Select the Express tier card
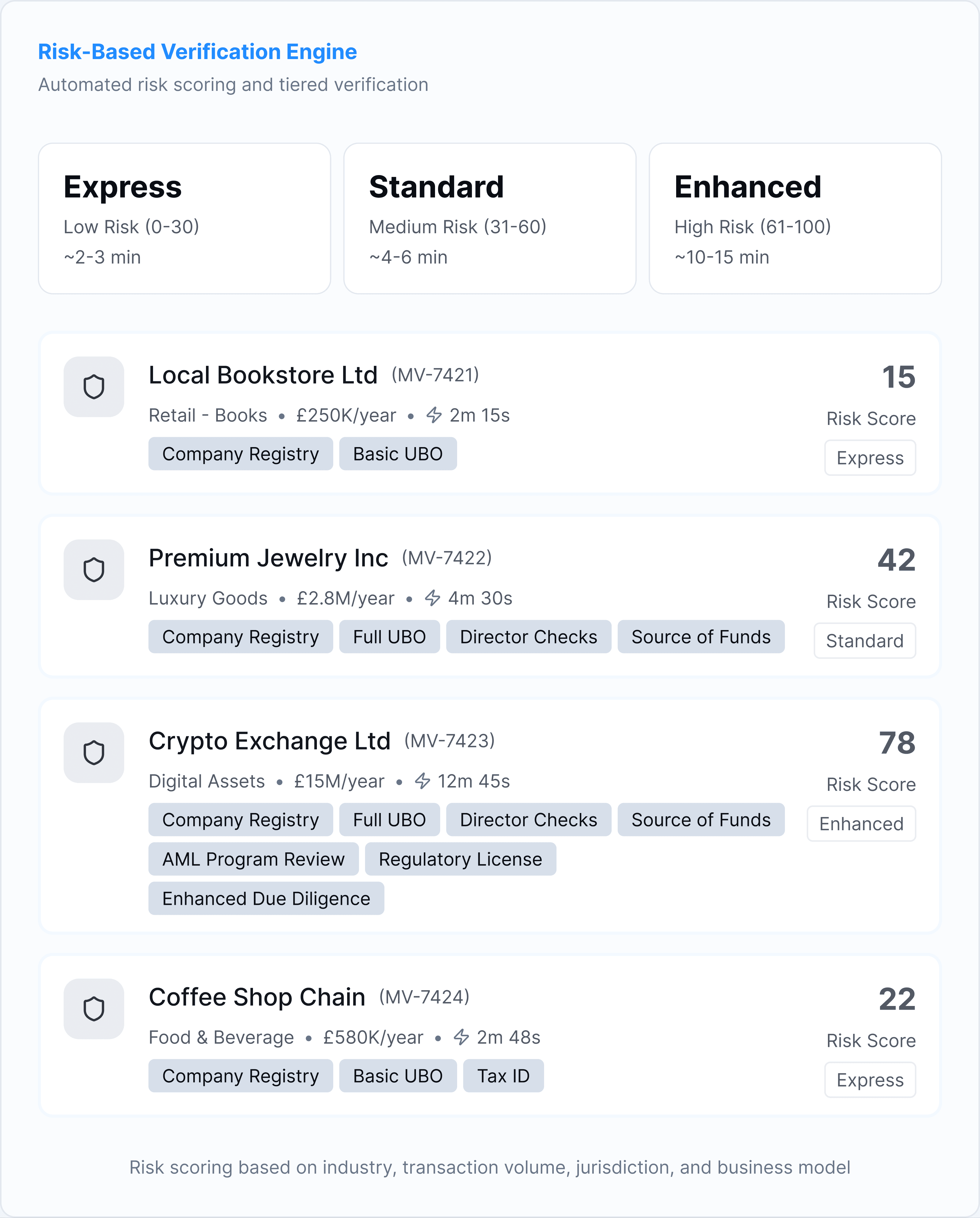Image resolution: width=980 pixels, height=1218 pixels. pos(185,219)
